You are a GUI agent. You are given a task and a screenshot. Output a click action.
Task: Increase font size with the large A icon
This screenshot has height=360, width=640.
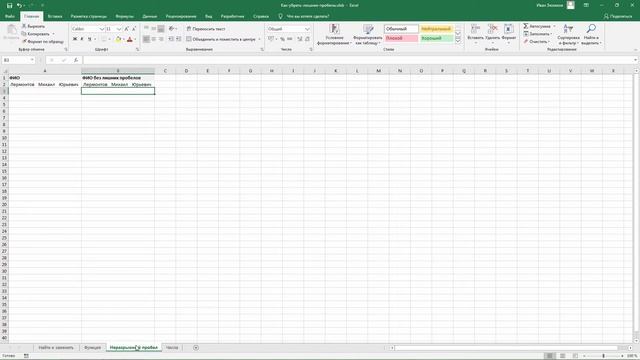point(127,29)
